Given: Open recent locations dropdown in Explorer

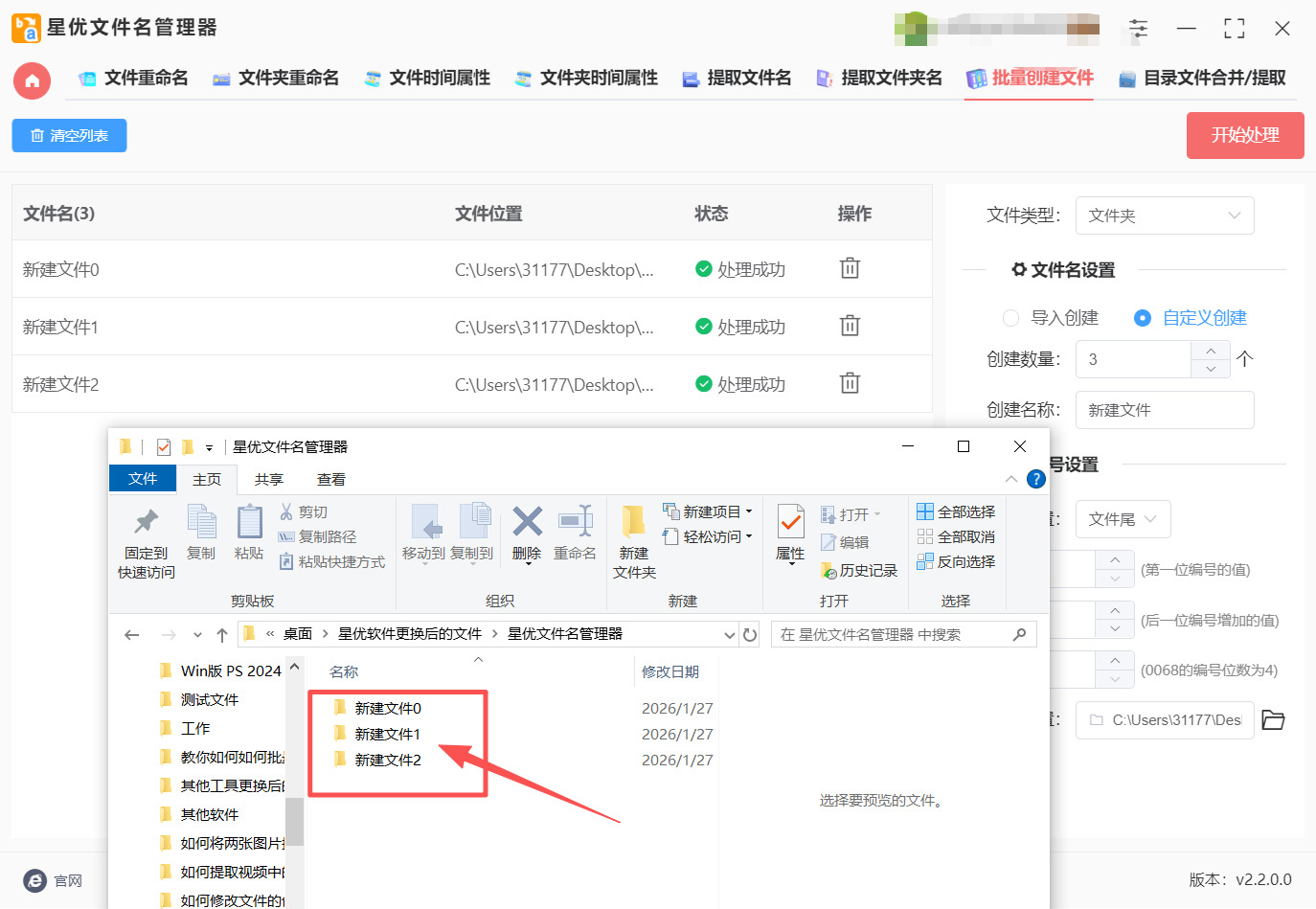Looking at the screenshot, I should (197, 634).
